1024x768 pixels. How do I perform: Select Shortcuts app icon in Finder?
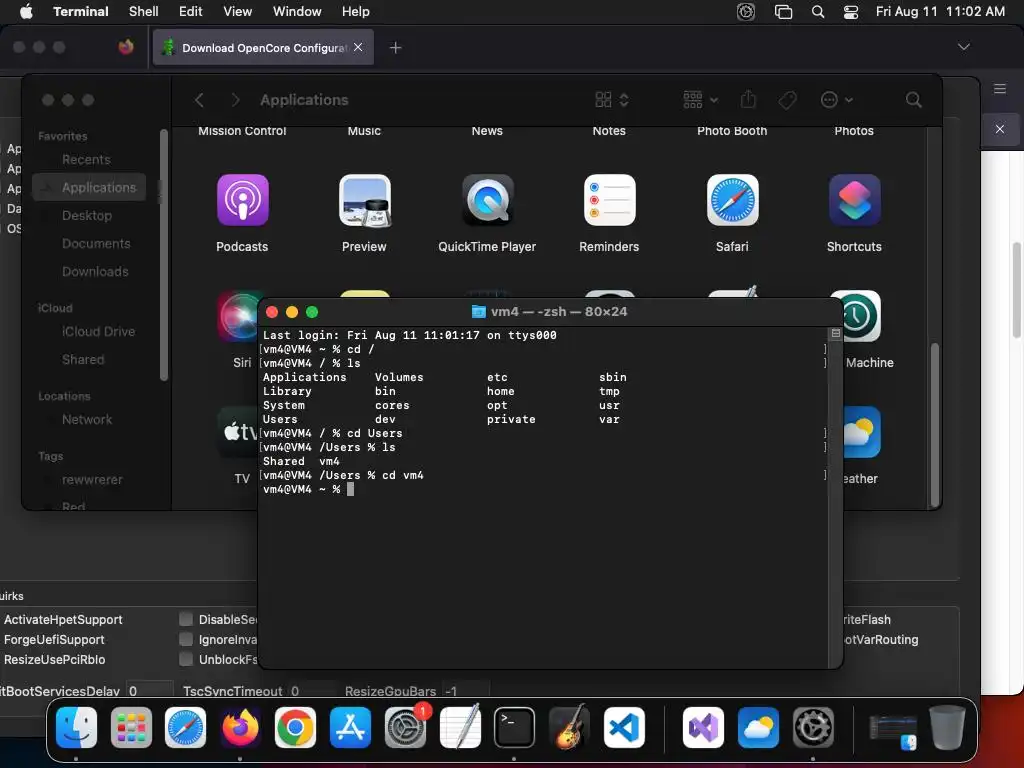click(x=854, y=200)
